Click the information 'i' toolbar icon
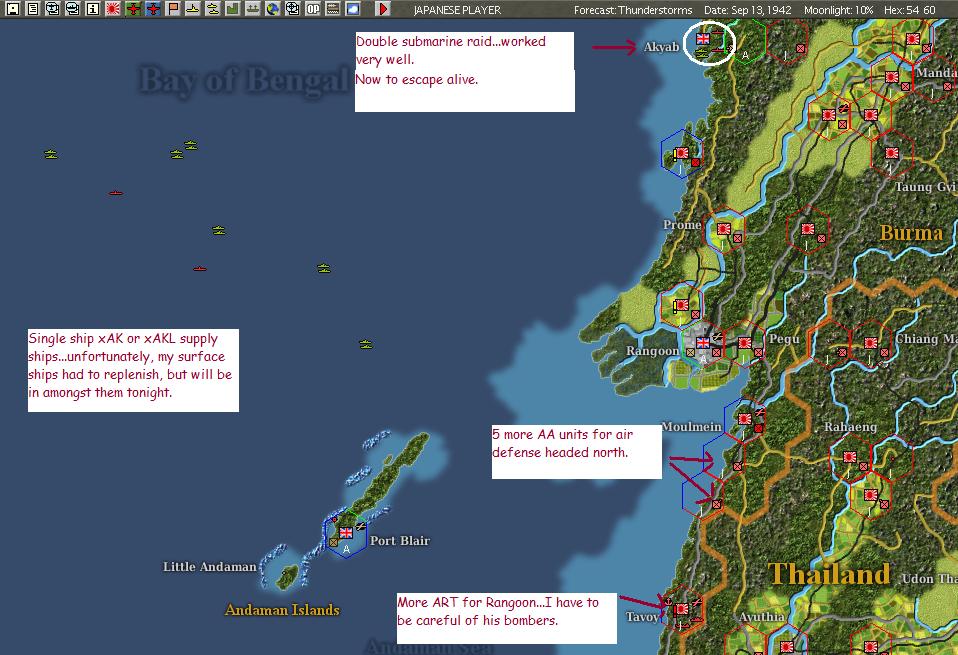Screen dimensions: 958x655 pyautogui.click(x=93, y=9)
